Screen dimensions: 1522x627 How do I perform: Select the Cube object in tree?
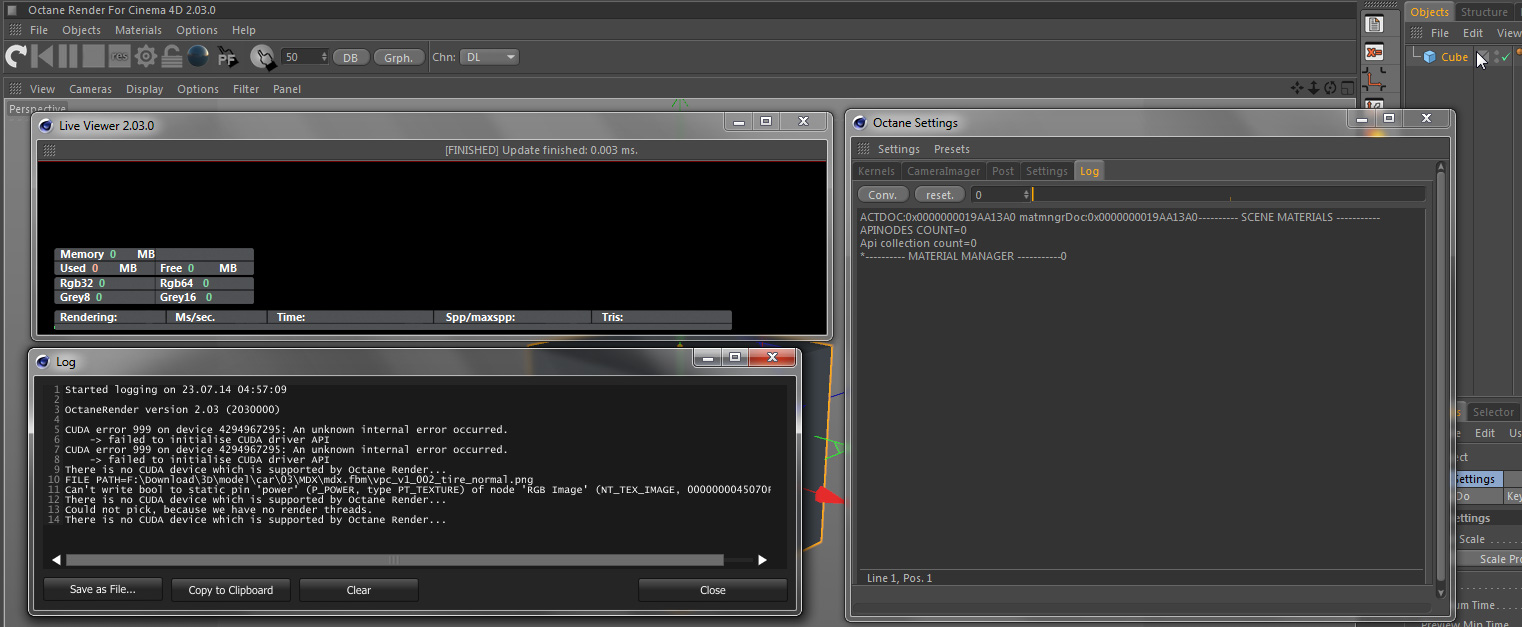coord(1454,57)
